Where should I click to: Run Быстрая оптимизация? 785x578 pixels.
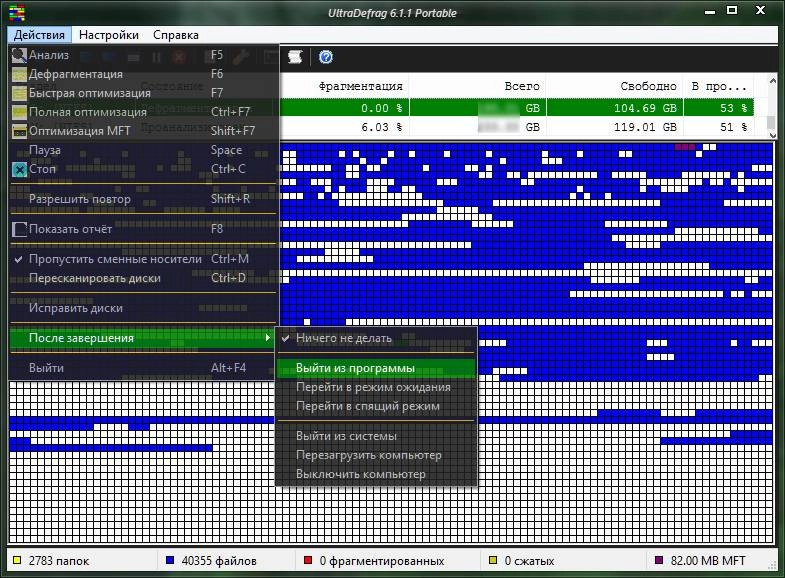[x=143, y=93]
